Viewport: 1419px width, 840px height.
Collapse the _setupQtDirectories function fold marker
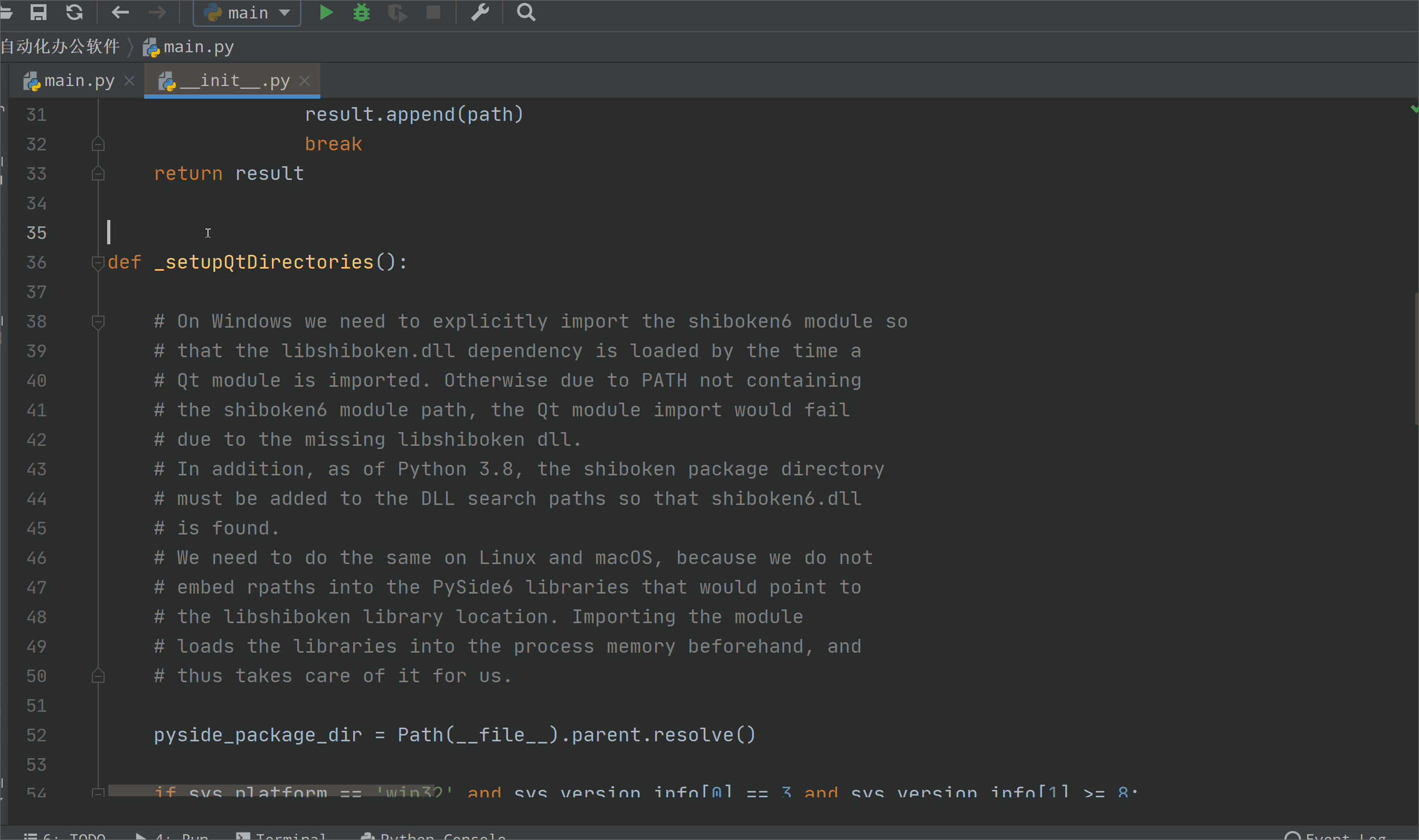(97, 262)
